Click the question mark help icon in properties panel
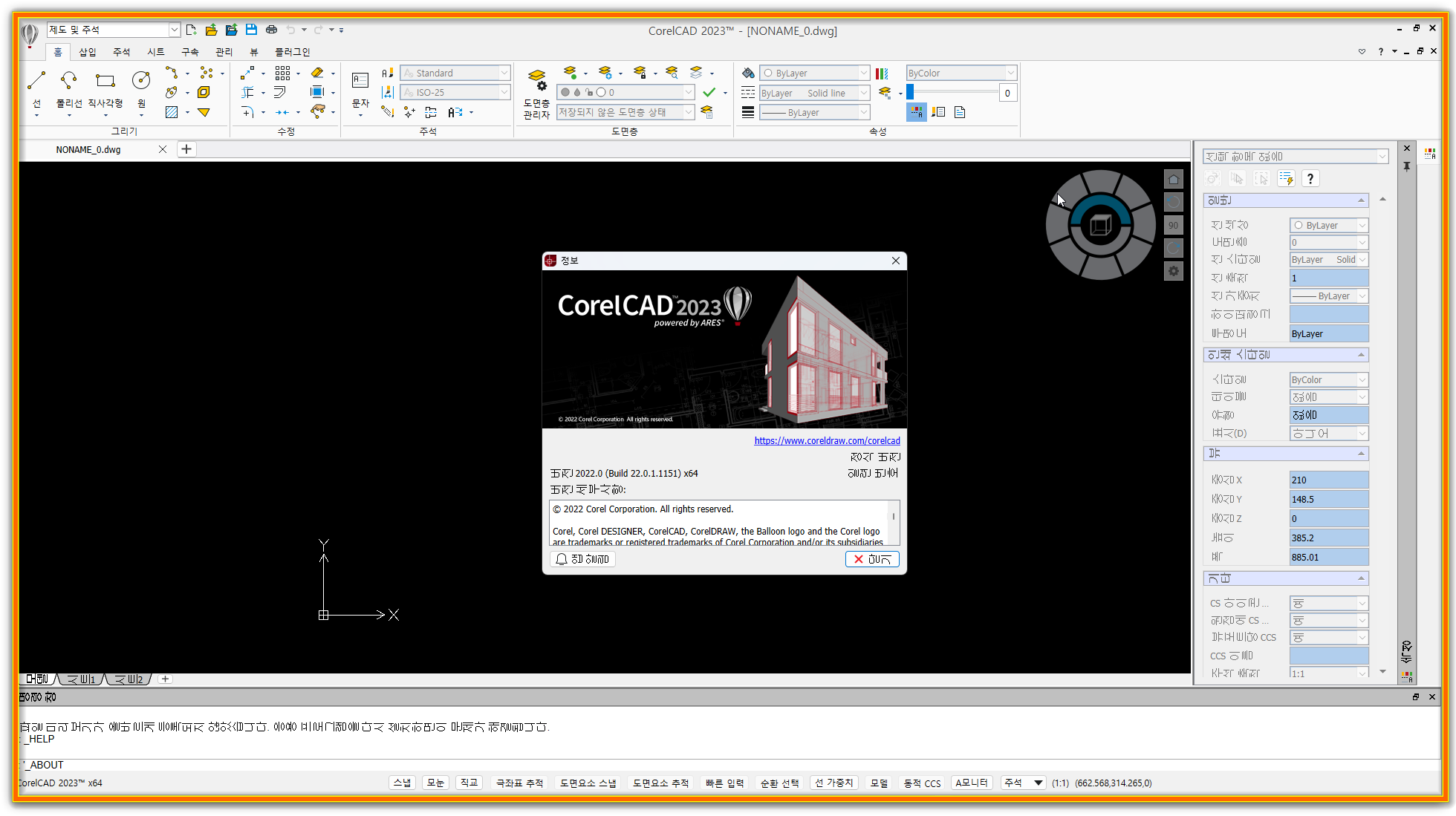Viewport: 1456px width, 816px height. click(1310, 178)
